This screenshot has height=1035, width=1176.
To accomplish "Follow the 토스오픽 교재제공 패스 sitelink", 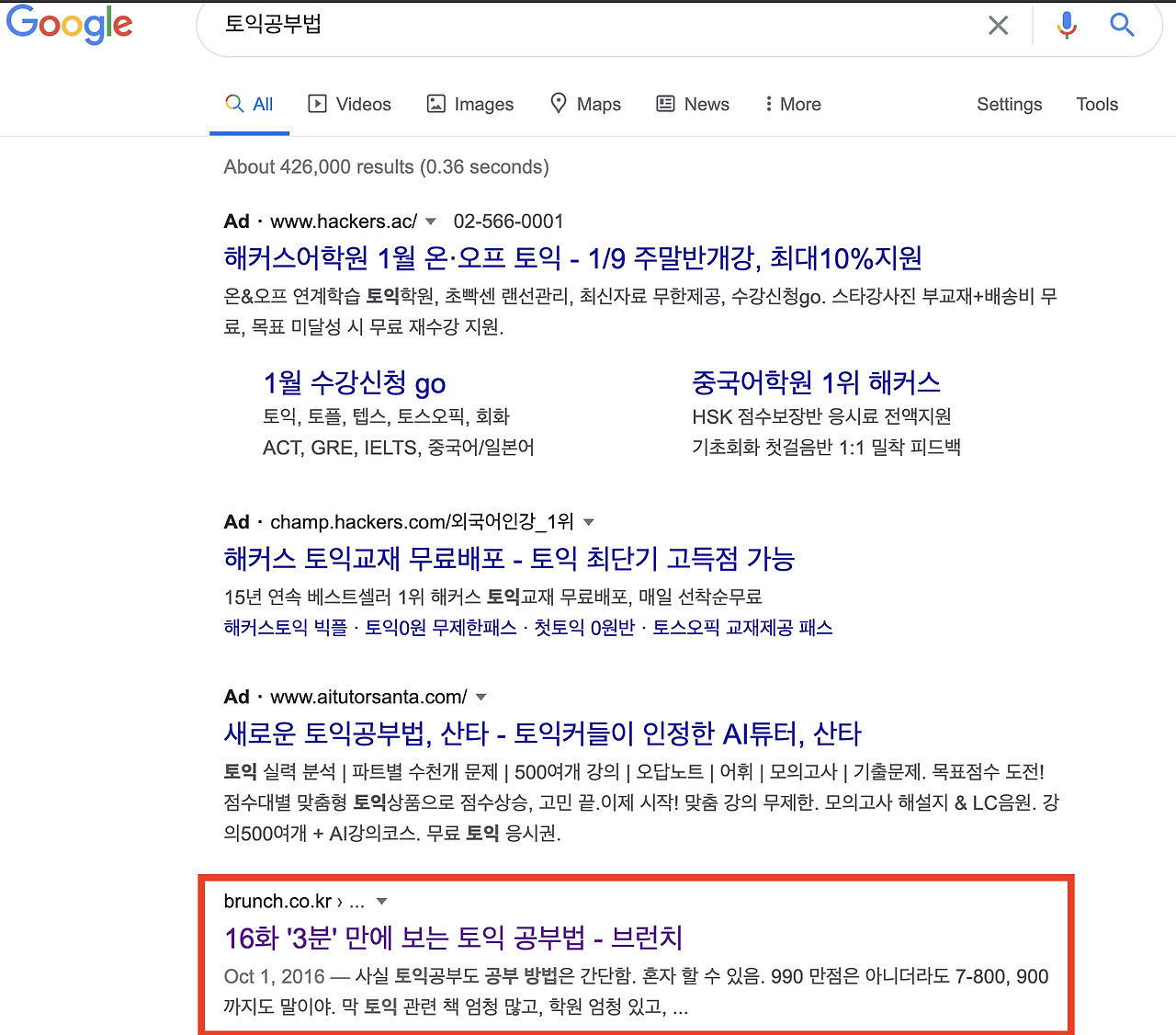I will click(742, 628).
